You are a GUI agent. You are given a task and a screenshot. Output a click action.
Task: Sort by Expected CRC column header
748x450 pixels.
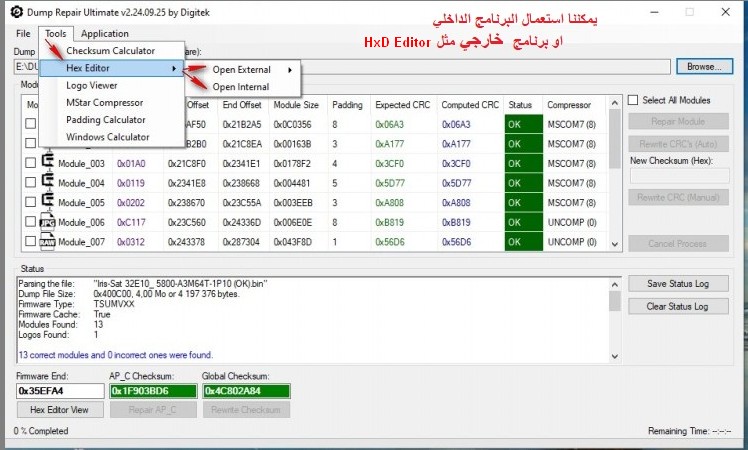[403, 105]
